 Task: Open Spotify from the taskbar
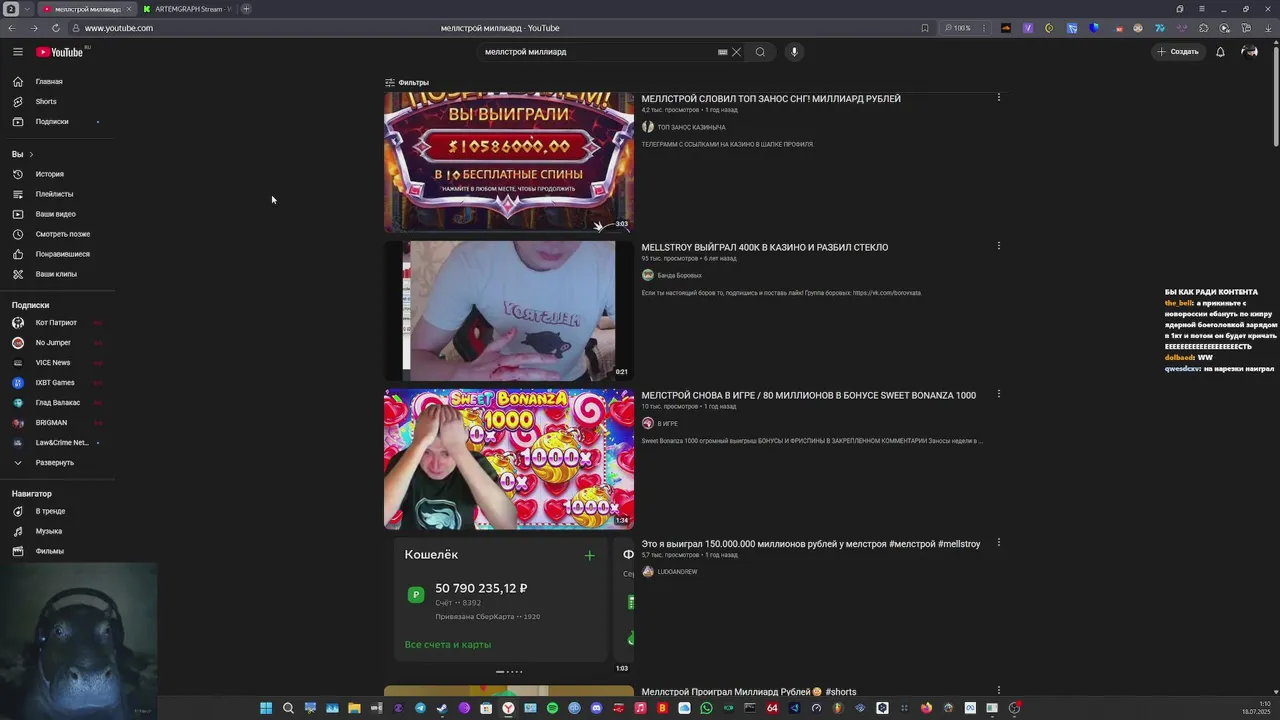(552, 708)
